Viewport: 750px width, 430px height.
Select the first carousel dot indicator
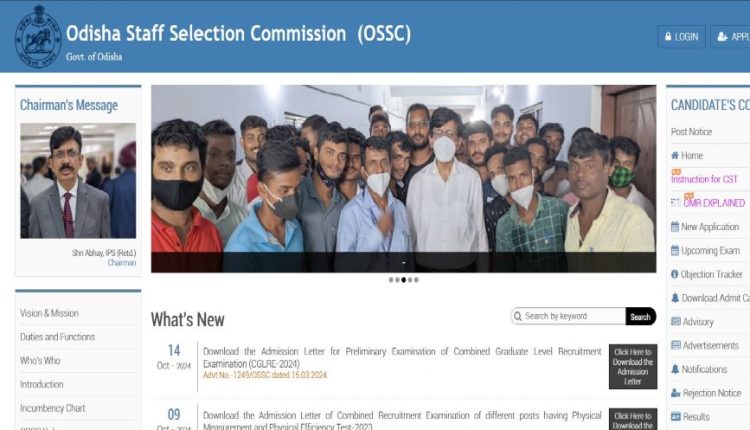pyautogui.click(x=391, y=280)
